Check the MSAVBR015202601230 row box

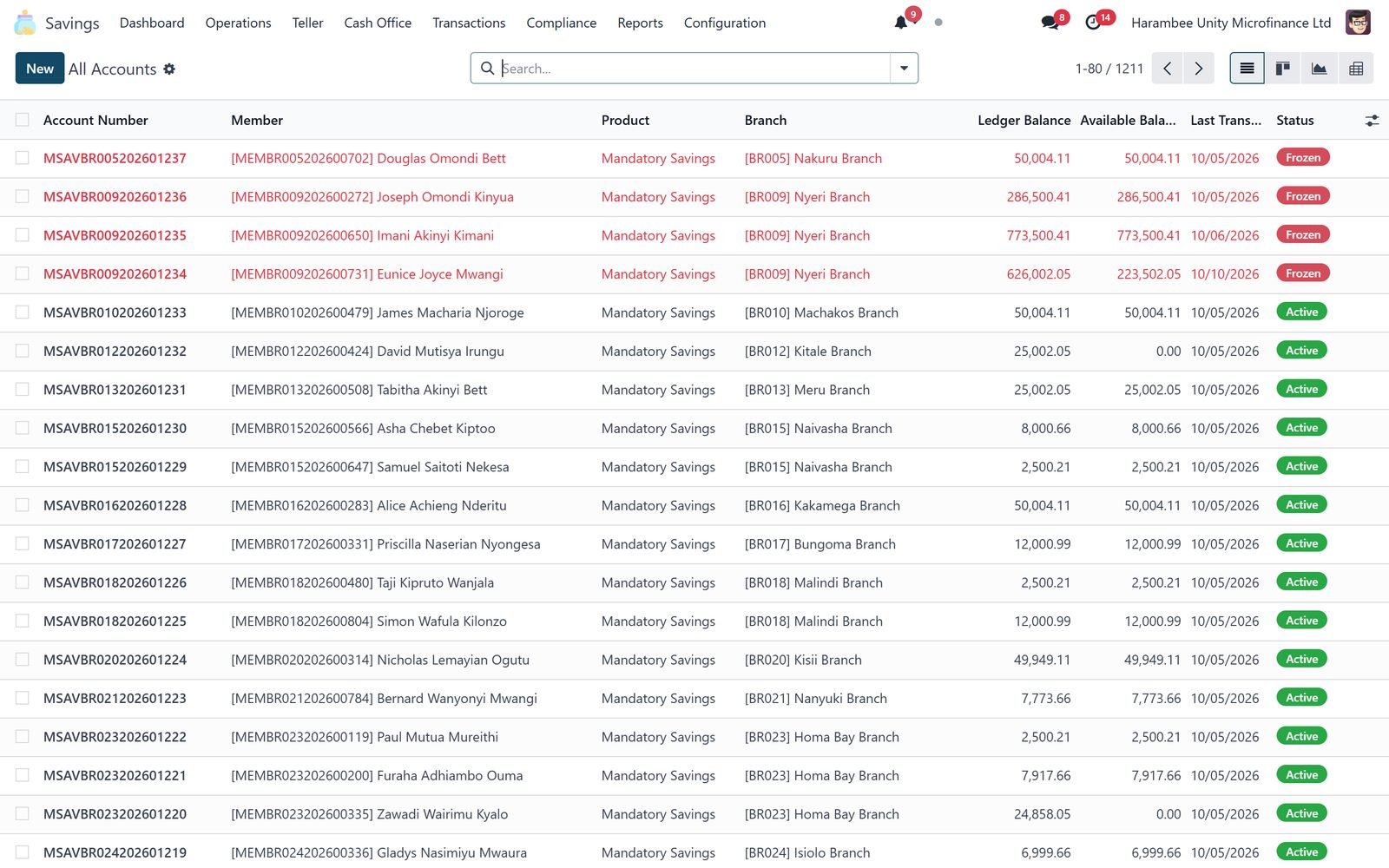coord(23,428)
